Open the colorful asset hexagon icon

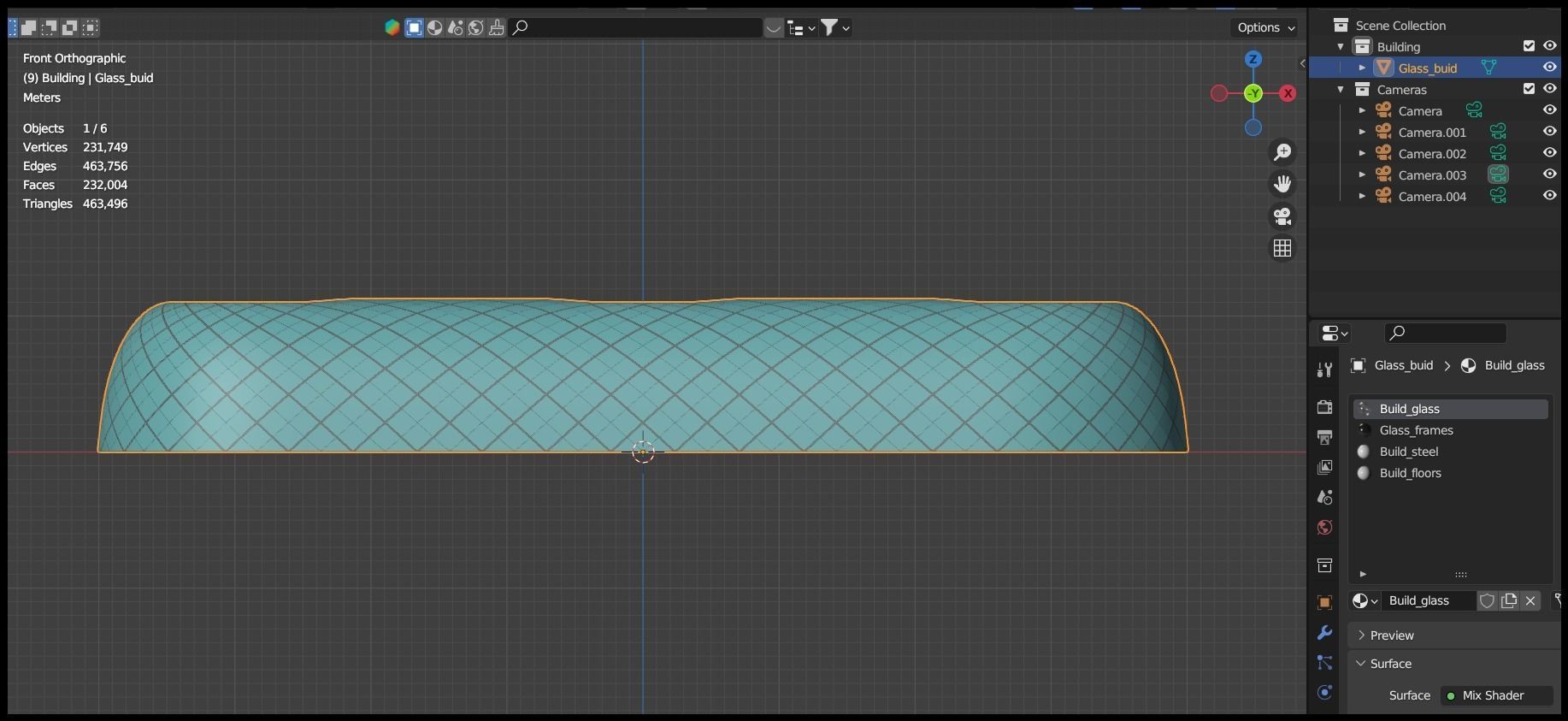pyautogui.click(x=392, y=27)
